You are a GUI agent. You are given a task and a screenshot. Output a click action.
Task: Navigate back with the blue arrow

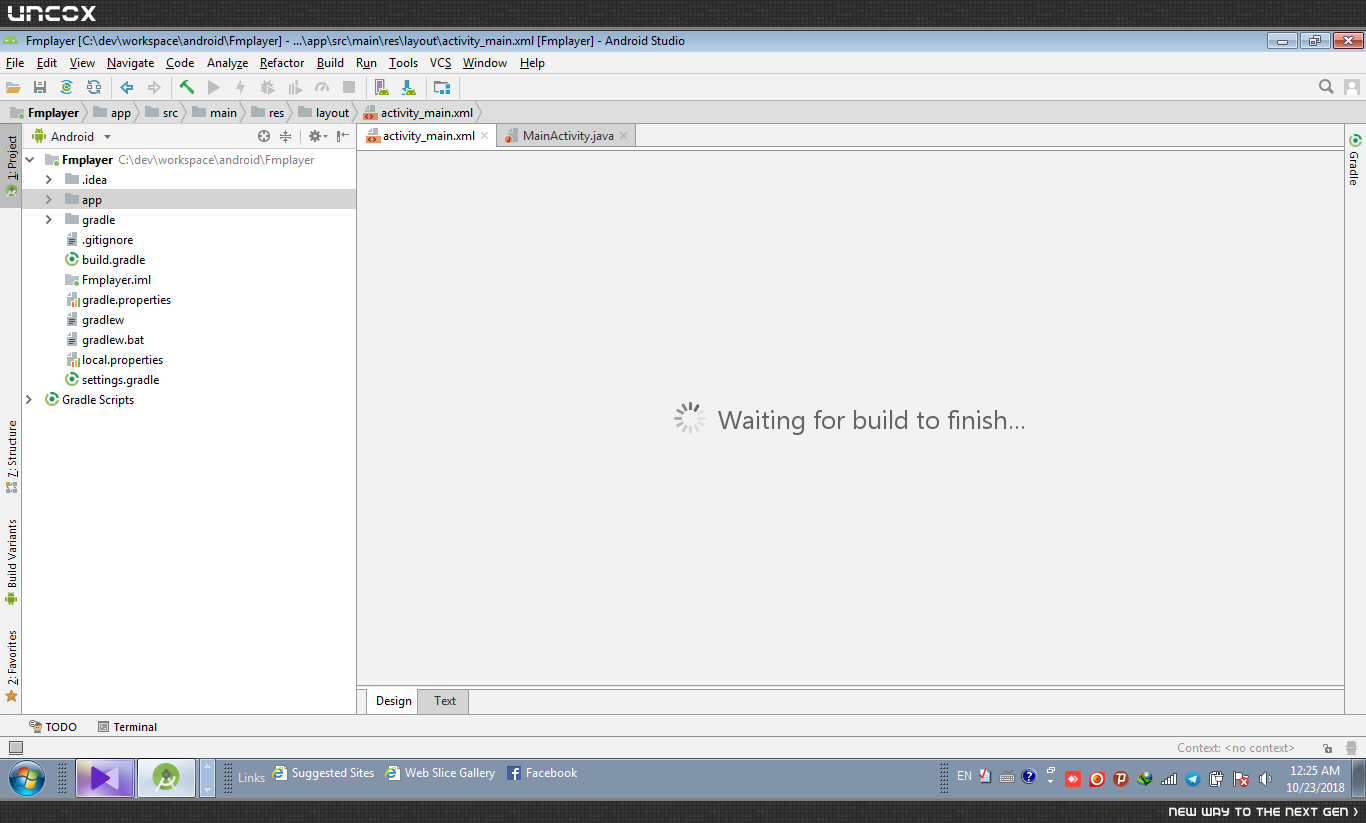tap(127, 88)
